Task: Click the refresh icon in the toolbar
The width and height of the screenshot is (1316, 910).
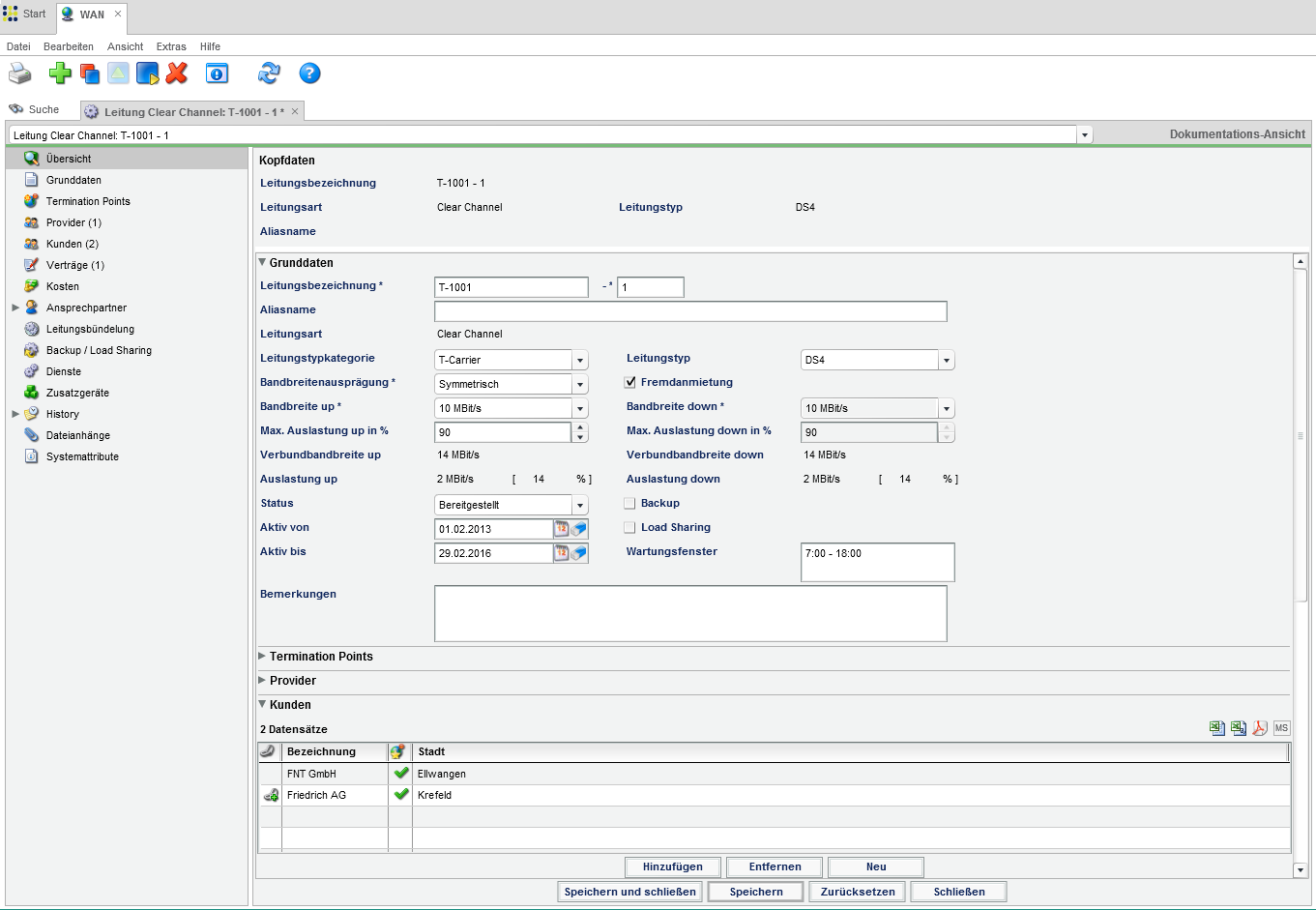Action: [x=268, y=73]
